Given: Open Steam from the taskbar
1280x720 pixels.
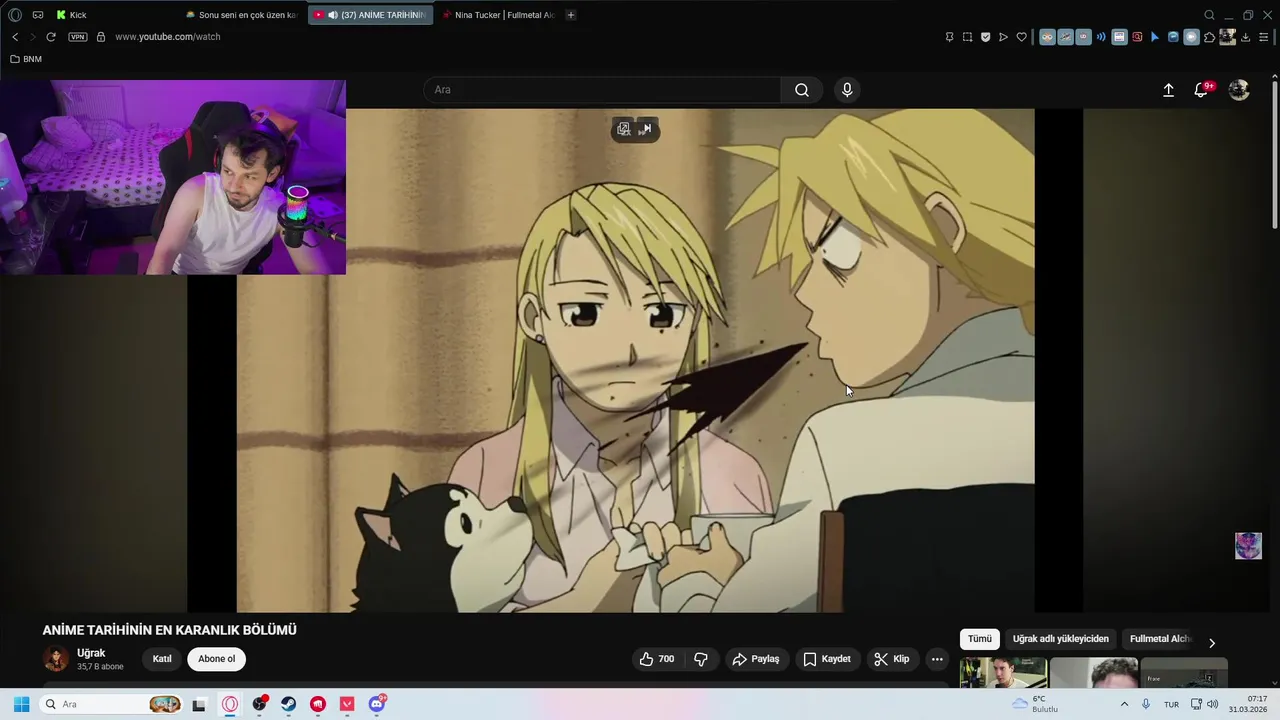Looking at the screenshot, I should click(x=288, y=704).
